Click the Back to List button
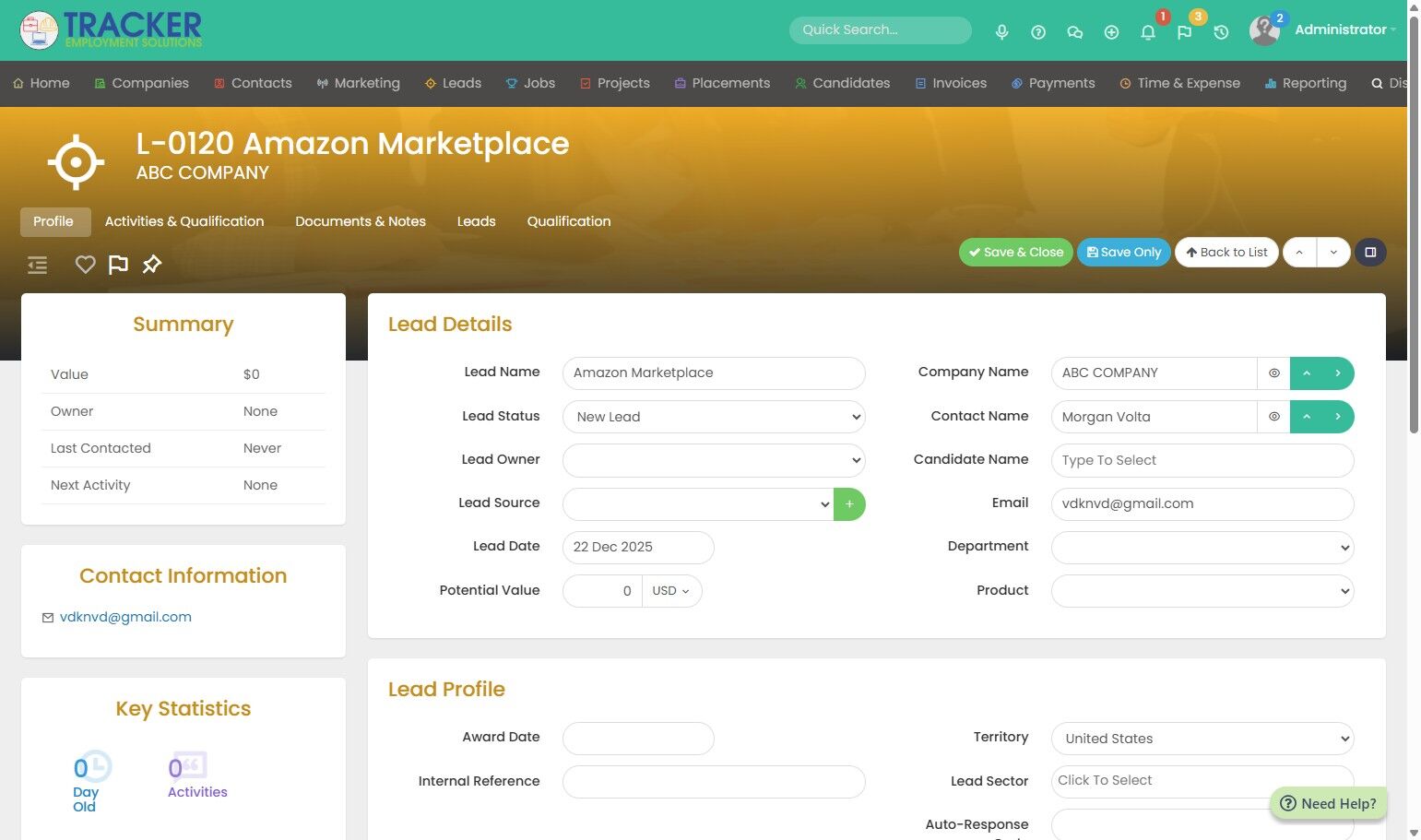1421x840 pixels. click(1226, 252)
